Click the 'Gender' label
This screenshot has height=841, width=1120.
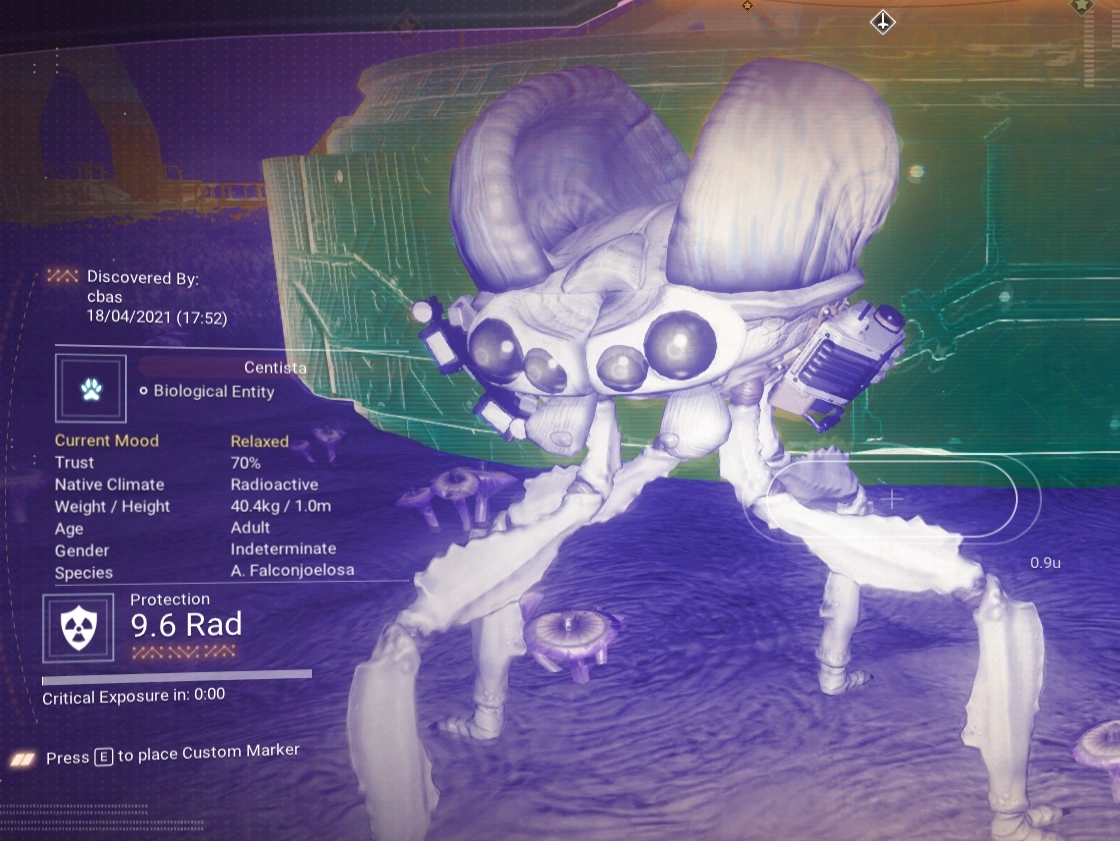(82, 551)
